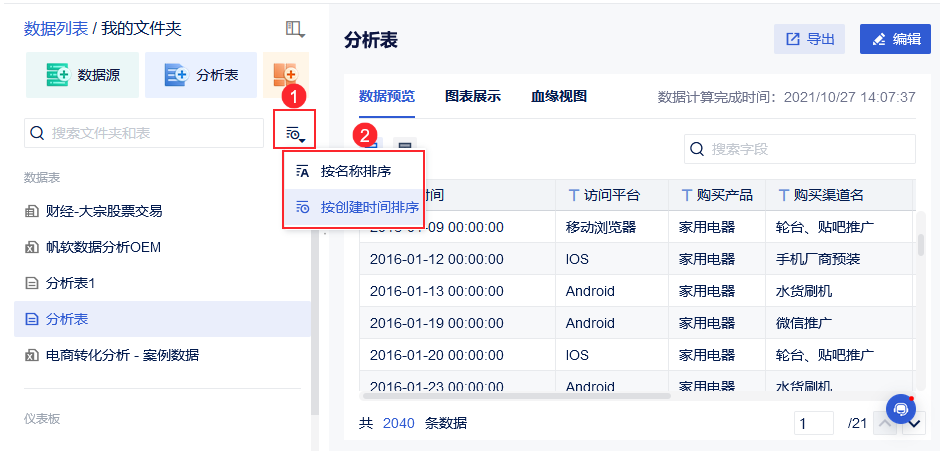Image resolution: width=940 pixels, height=451 pixels.
Task: Click the IOS cell in the 2016-01-12 row
Action: click(x=612, y=259)
